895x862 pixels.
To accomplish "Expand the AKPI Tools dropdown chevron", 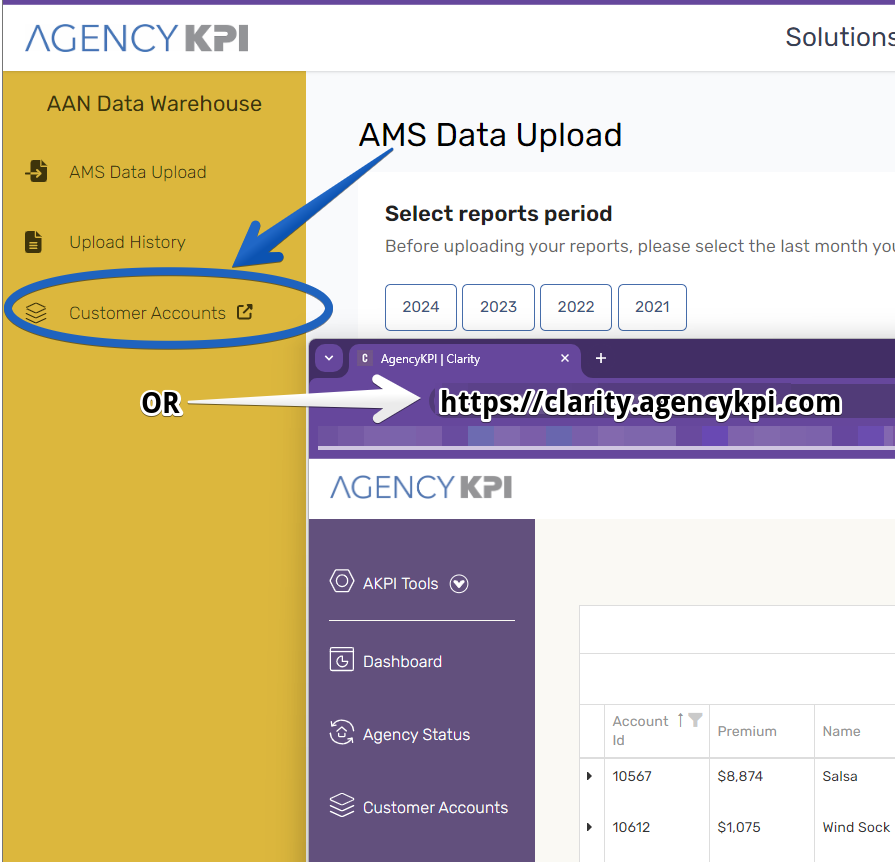I will (459, 583).
